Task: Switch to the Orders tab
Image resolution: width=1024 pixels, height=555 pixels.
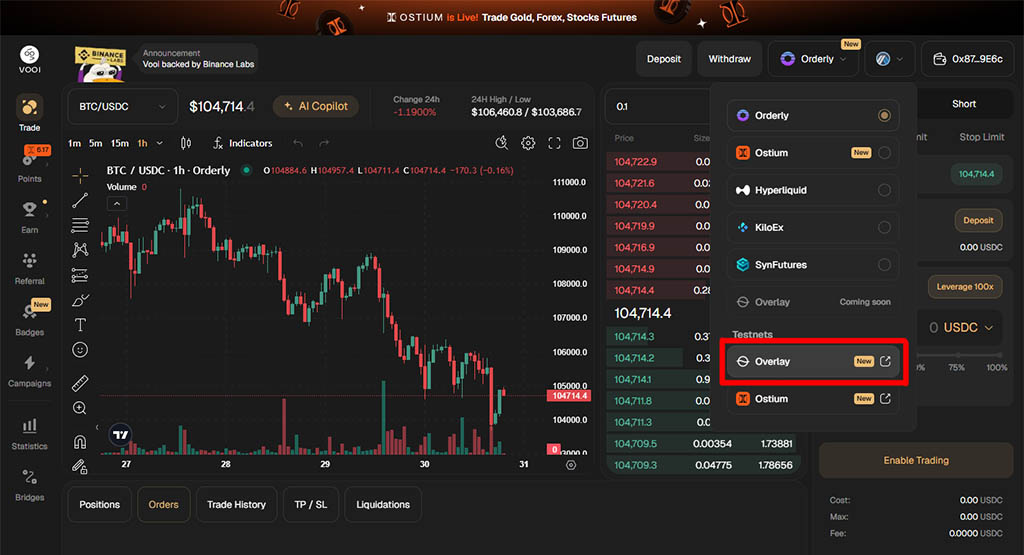Action: (x=163, y=505)
